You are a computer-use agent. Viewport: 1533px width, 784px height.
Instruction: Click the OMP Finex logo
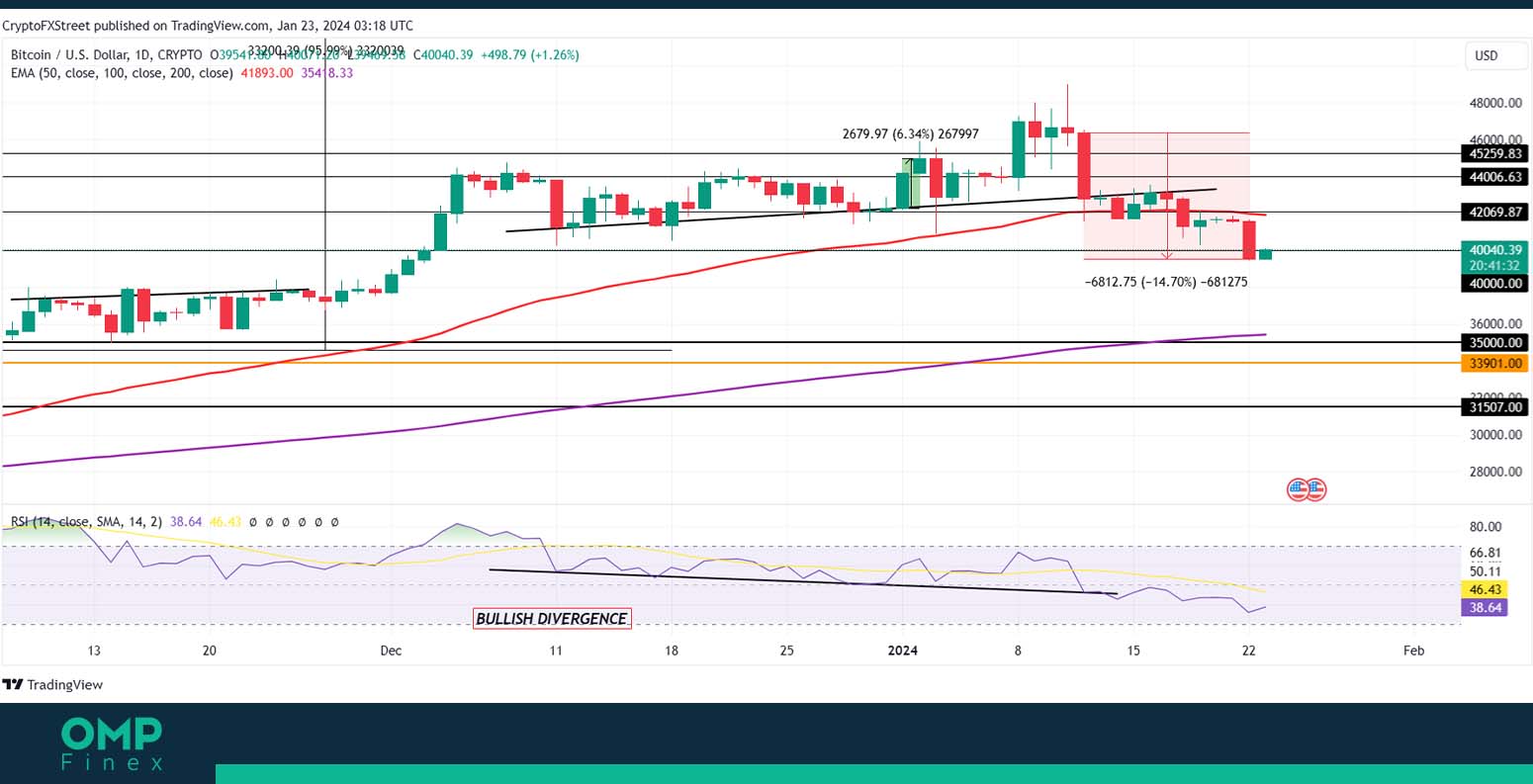[112, 742]
